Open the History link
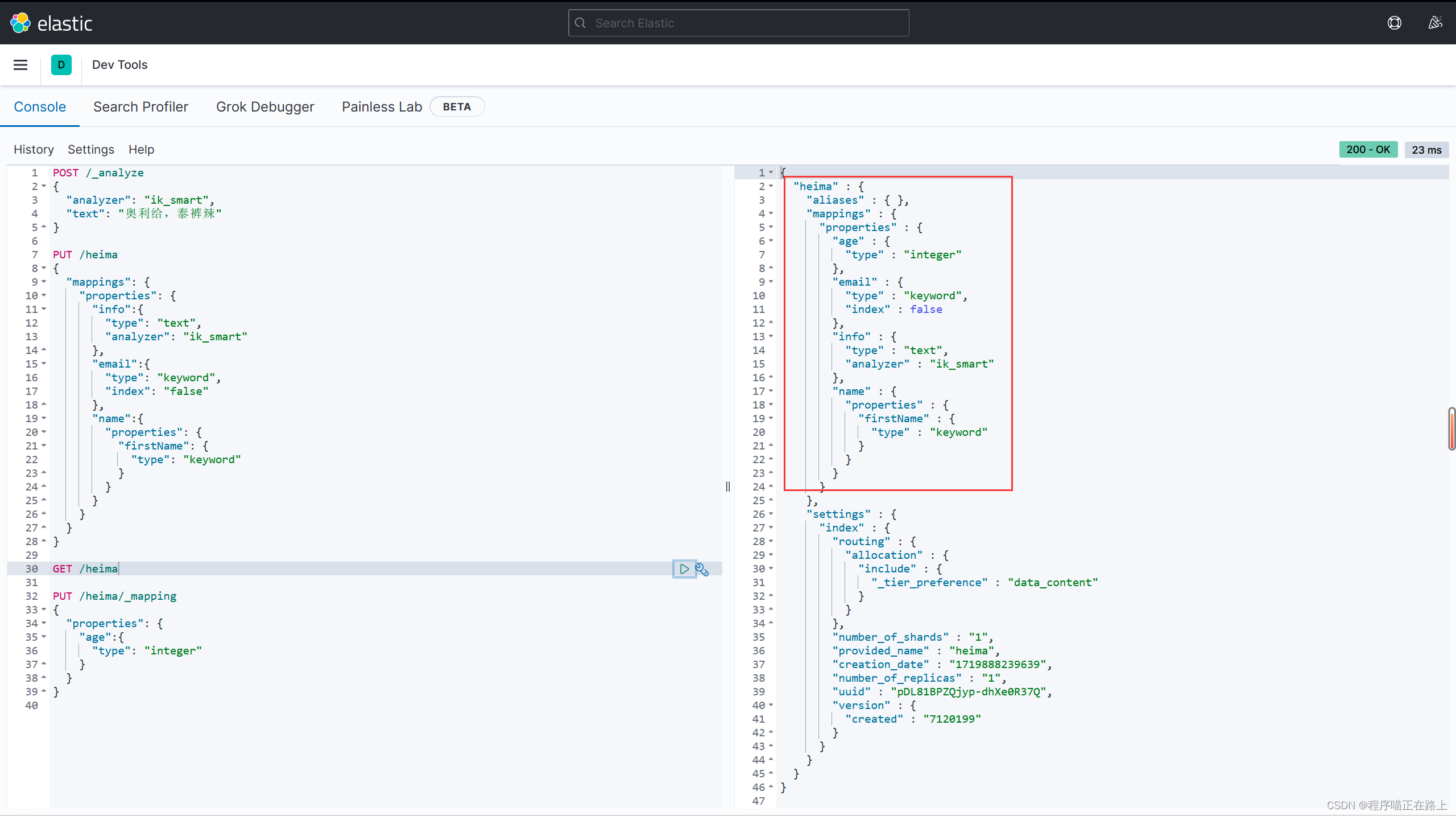The height and width of the screenshot is (816, 1456). point(34,150)
